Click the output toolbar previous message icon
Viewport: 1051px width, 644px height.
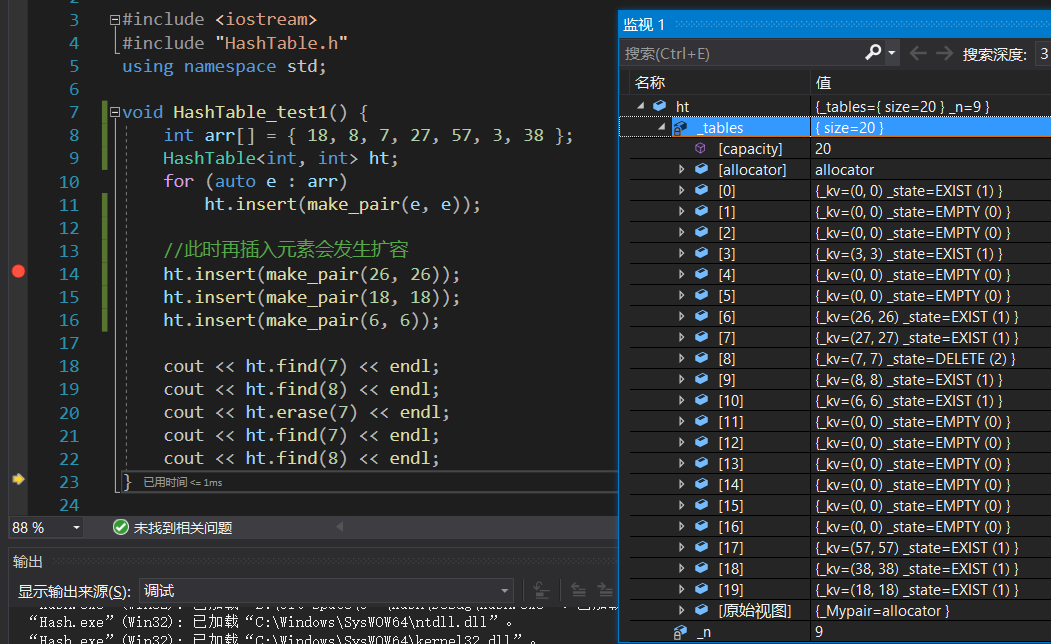click(x=578, y=590)
